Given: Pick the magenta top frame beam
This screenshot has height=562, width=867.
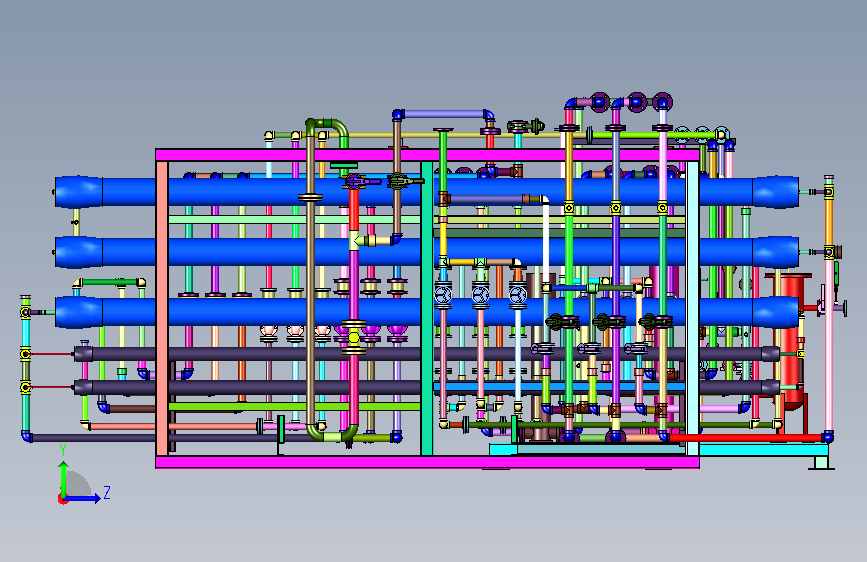Looking at the screenshot, I should click(x=427, y=155).
